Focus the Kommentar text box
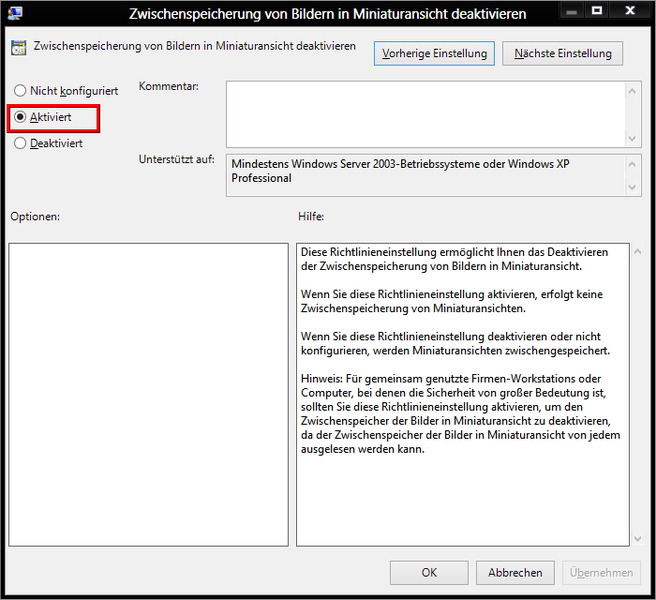 (x=425, y=113)
